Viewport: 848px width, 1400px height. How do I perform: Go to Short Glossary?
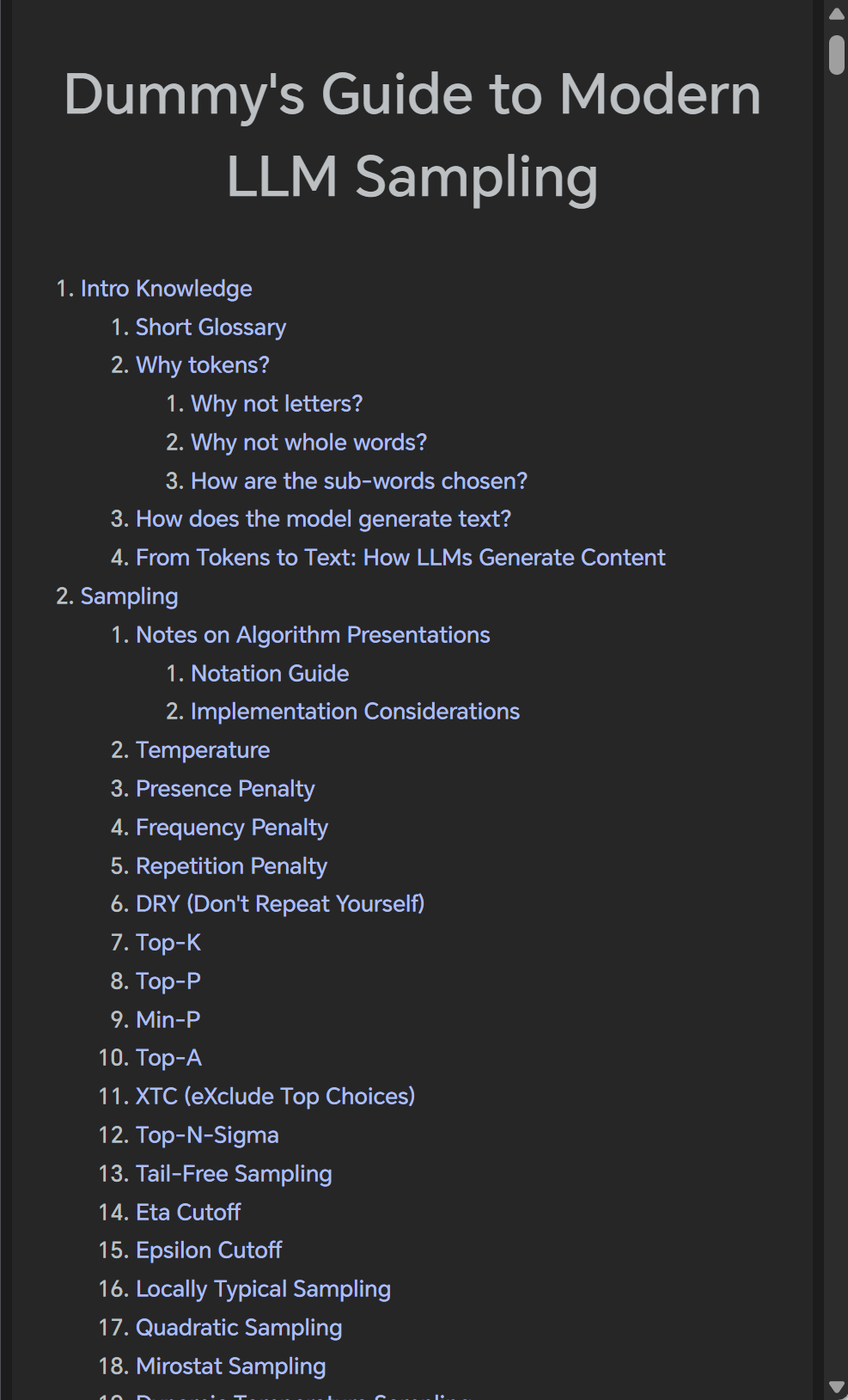pos(210,327)
